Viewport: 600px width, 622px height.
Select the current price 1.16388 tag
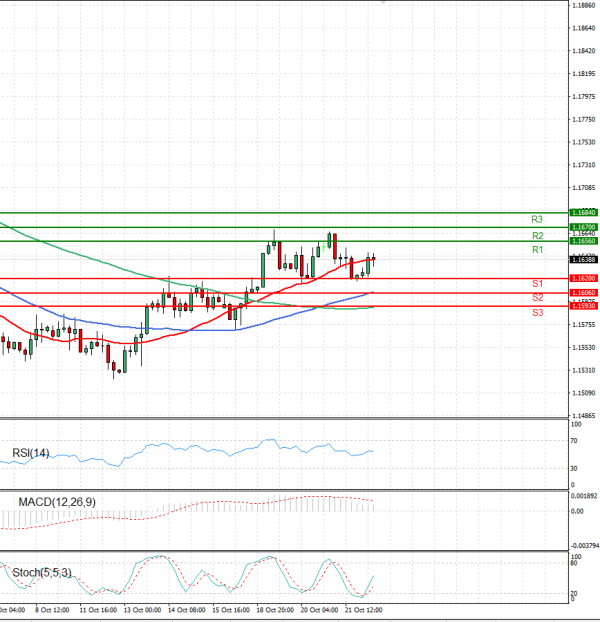tap(584, 259)
